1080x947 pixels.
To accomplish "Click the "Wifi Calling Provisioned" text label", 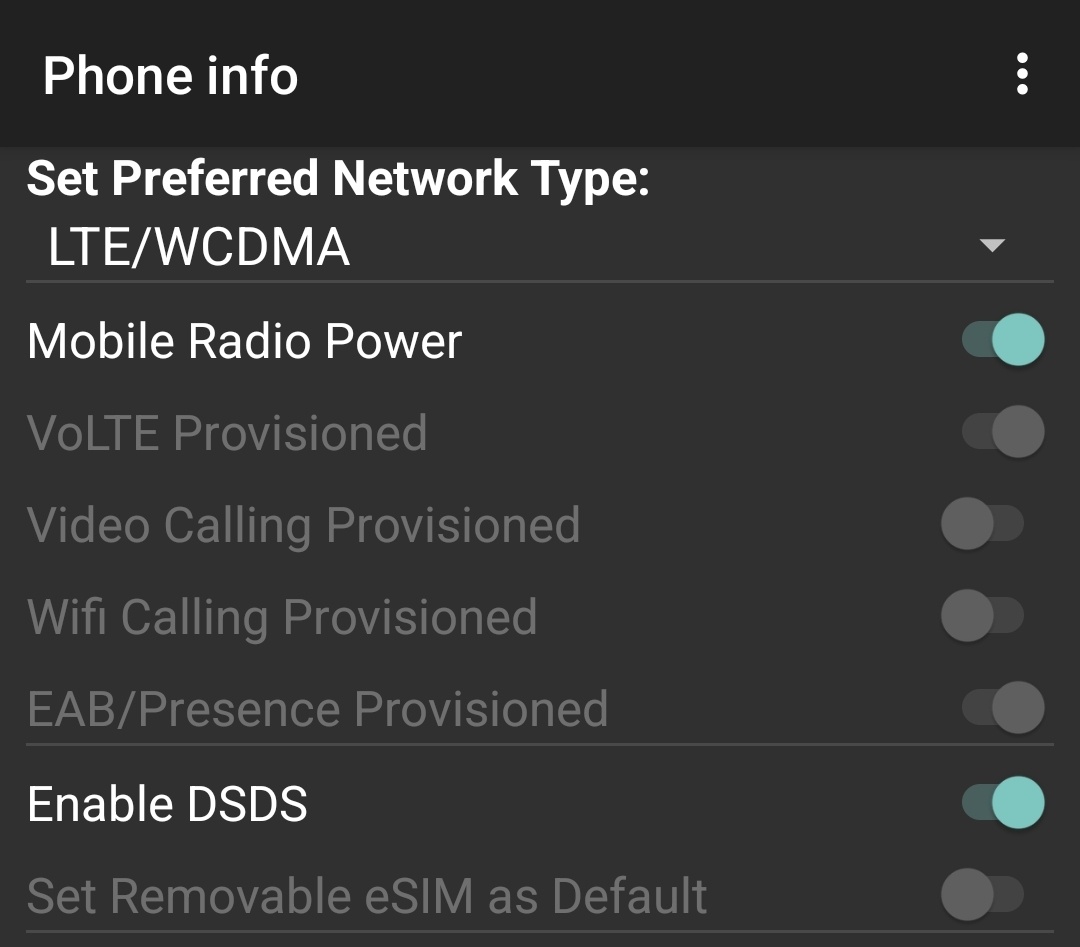I will click(x=281, y=617).
